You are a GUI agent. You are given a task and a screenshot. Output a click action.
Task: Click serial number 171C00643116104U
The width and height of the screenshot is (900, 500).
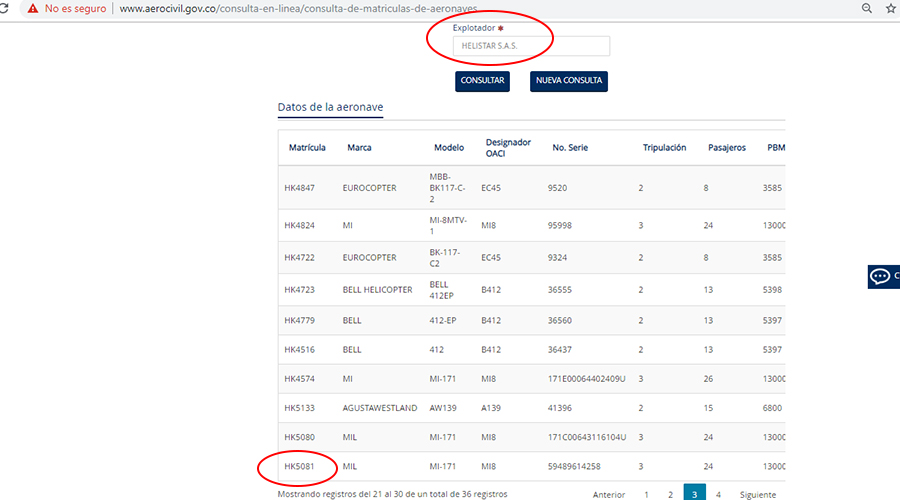[x=587, y=437]
